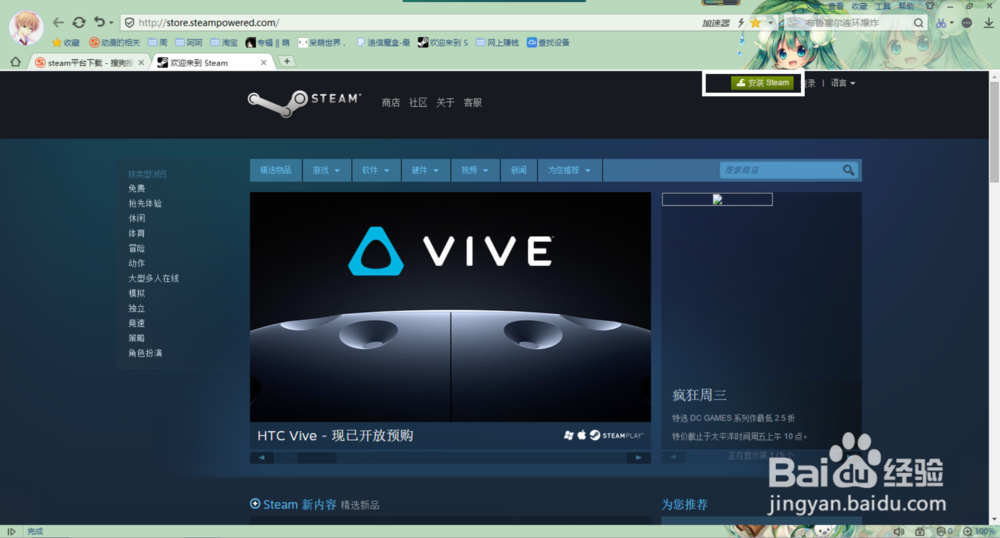This screenshot has width=1000, height=538.
Task: Click the lightning speed-mode icon
Action: pos(740,23)
